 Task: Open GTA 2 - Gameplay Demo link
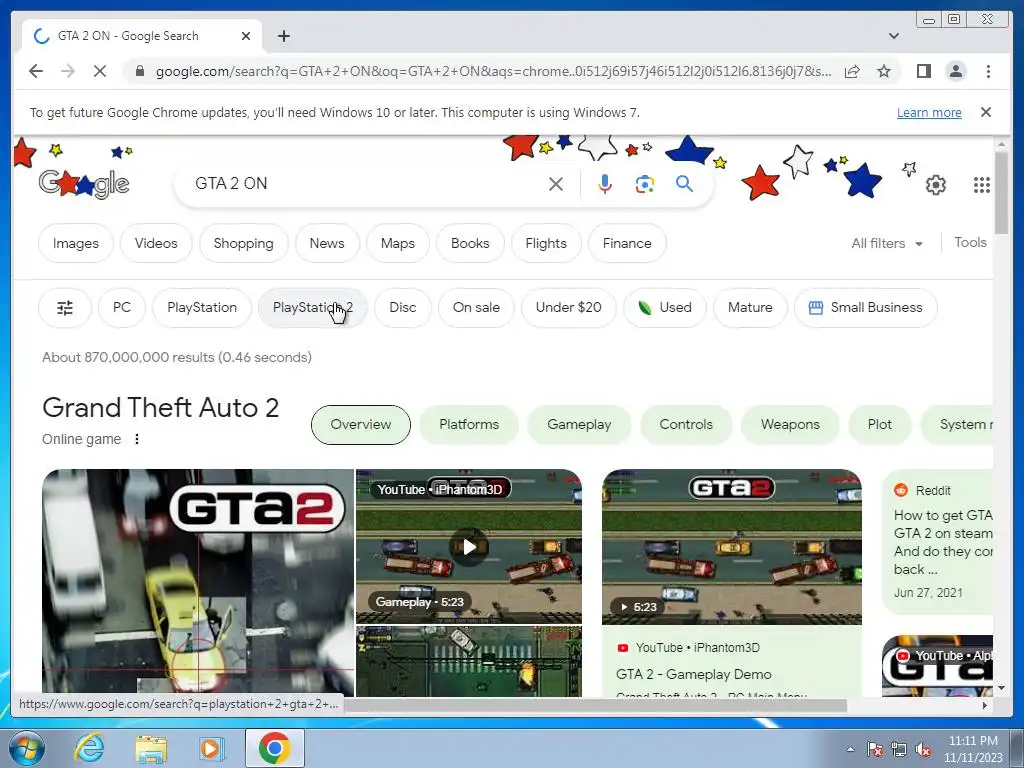coord(694,674)
